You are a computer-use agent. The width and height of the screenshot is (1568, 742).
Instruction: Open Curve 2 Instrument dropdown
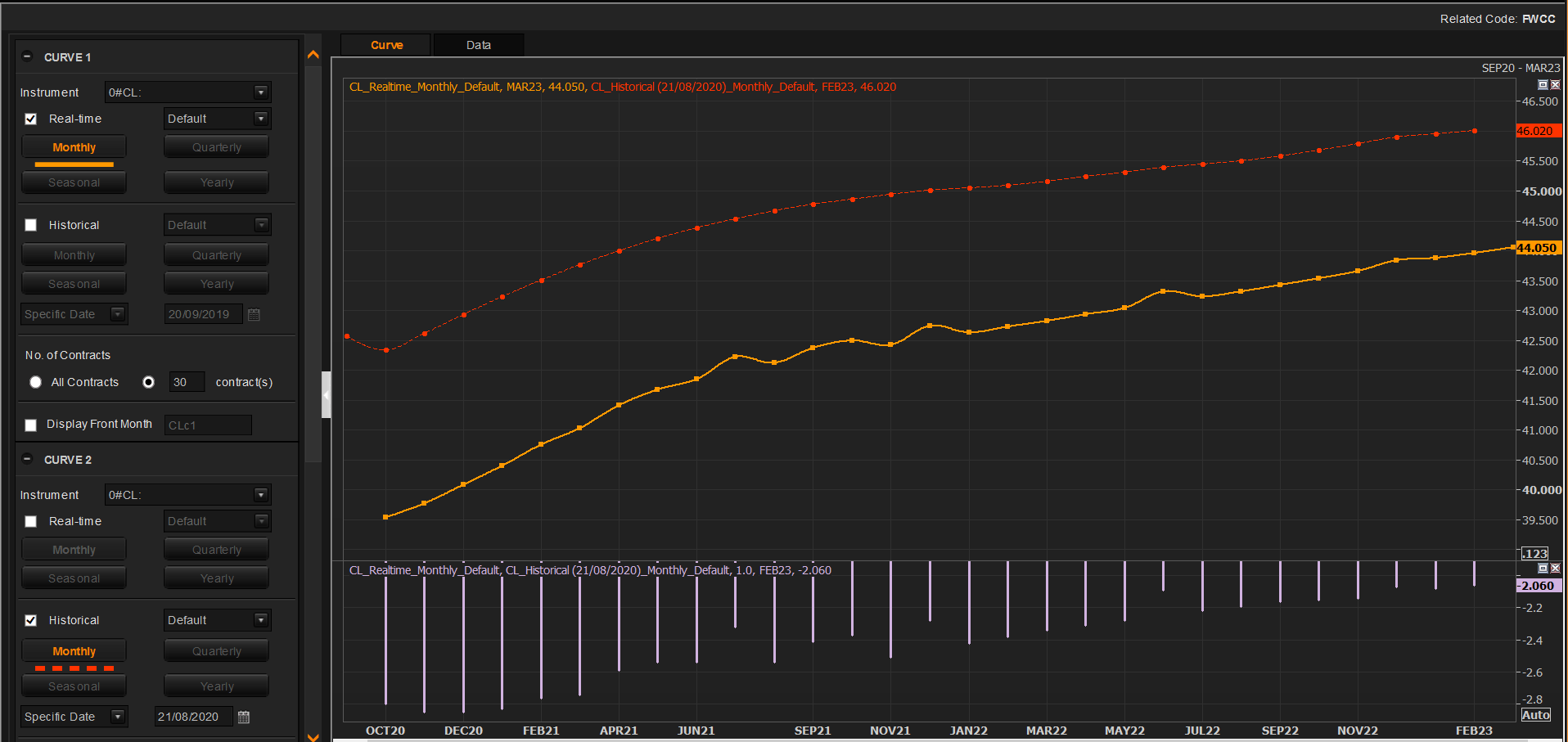pos(261,495)
